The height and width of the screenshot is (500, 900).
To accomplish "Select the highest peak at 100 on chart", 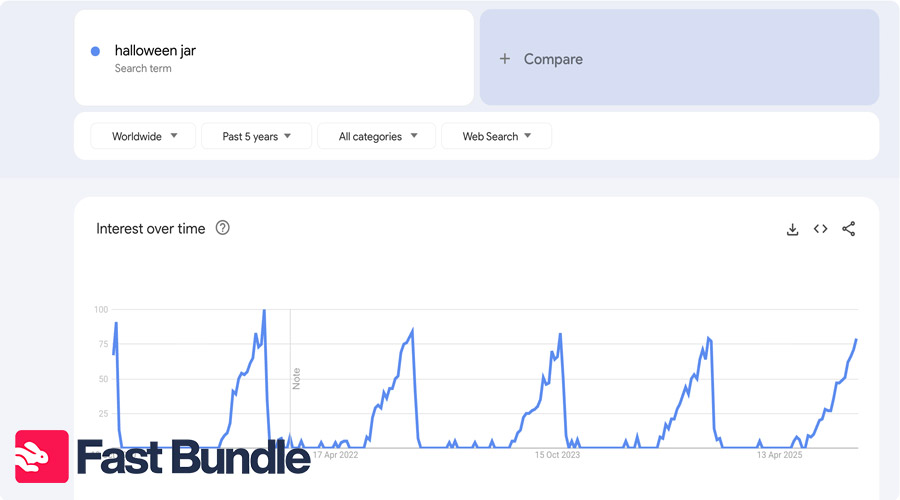I will [264, 311].
